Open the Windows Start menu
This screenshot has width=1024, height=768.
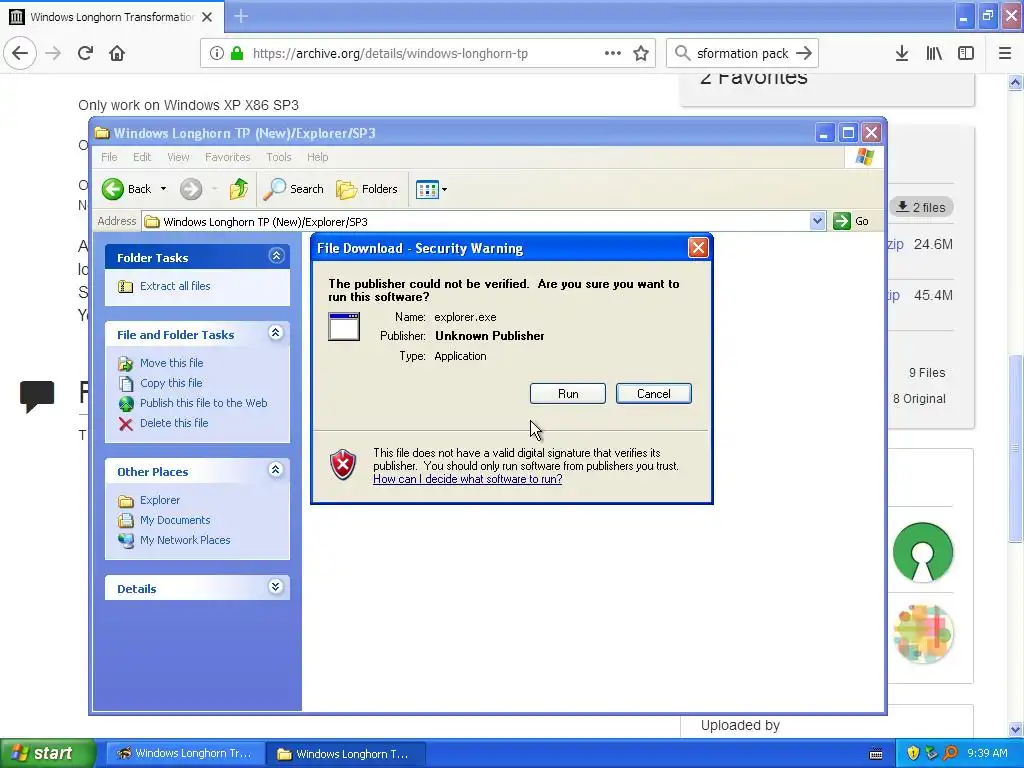point(48,753)
